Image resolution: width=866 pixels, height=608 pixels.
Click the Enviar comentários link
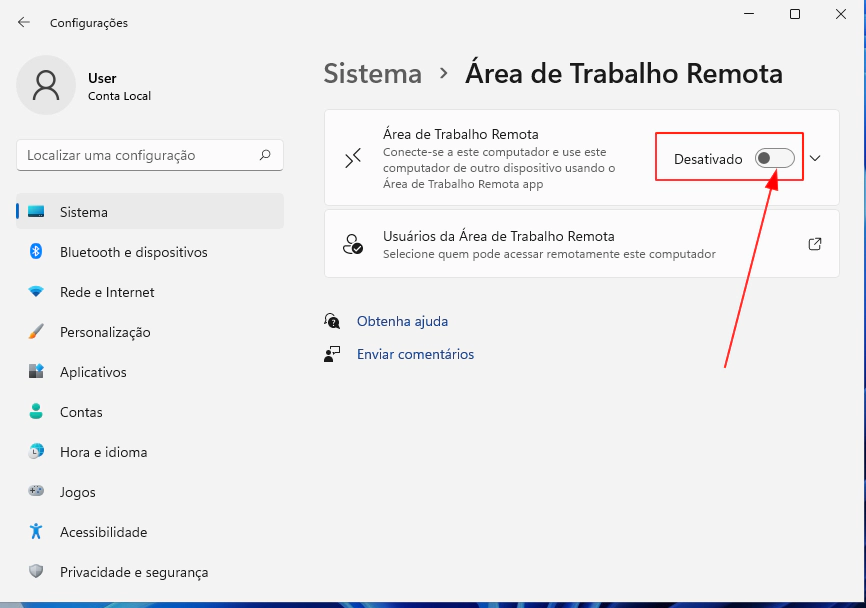[x=415, y=354]
